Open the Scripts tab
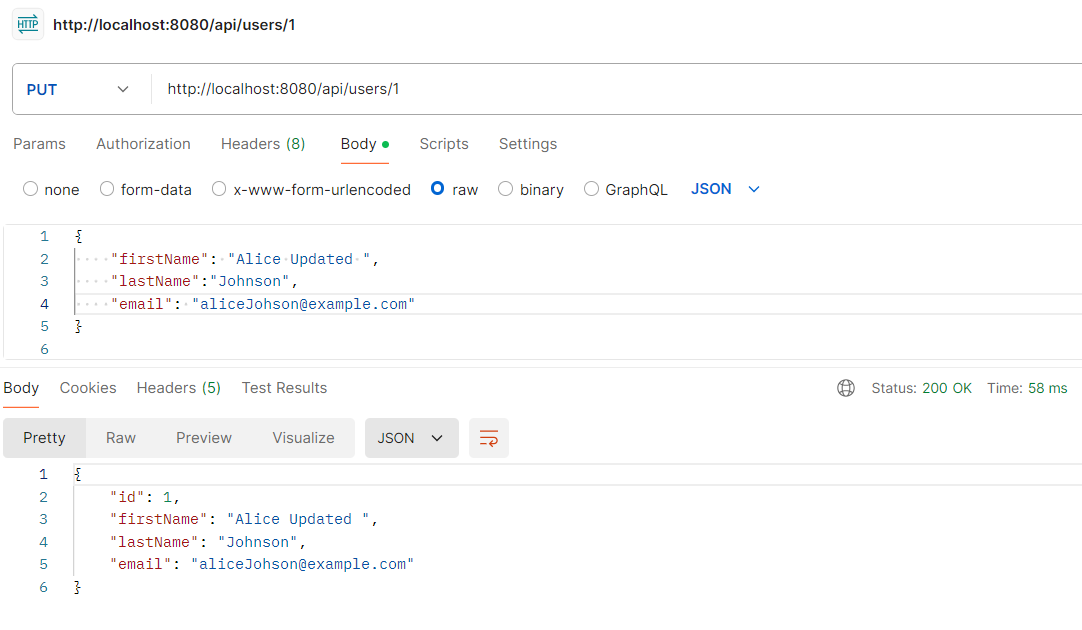The image size is (1082, 630). (444, 144)
